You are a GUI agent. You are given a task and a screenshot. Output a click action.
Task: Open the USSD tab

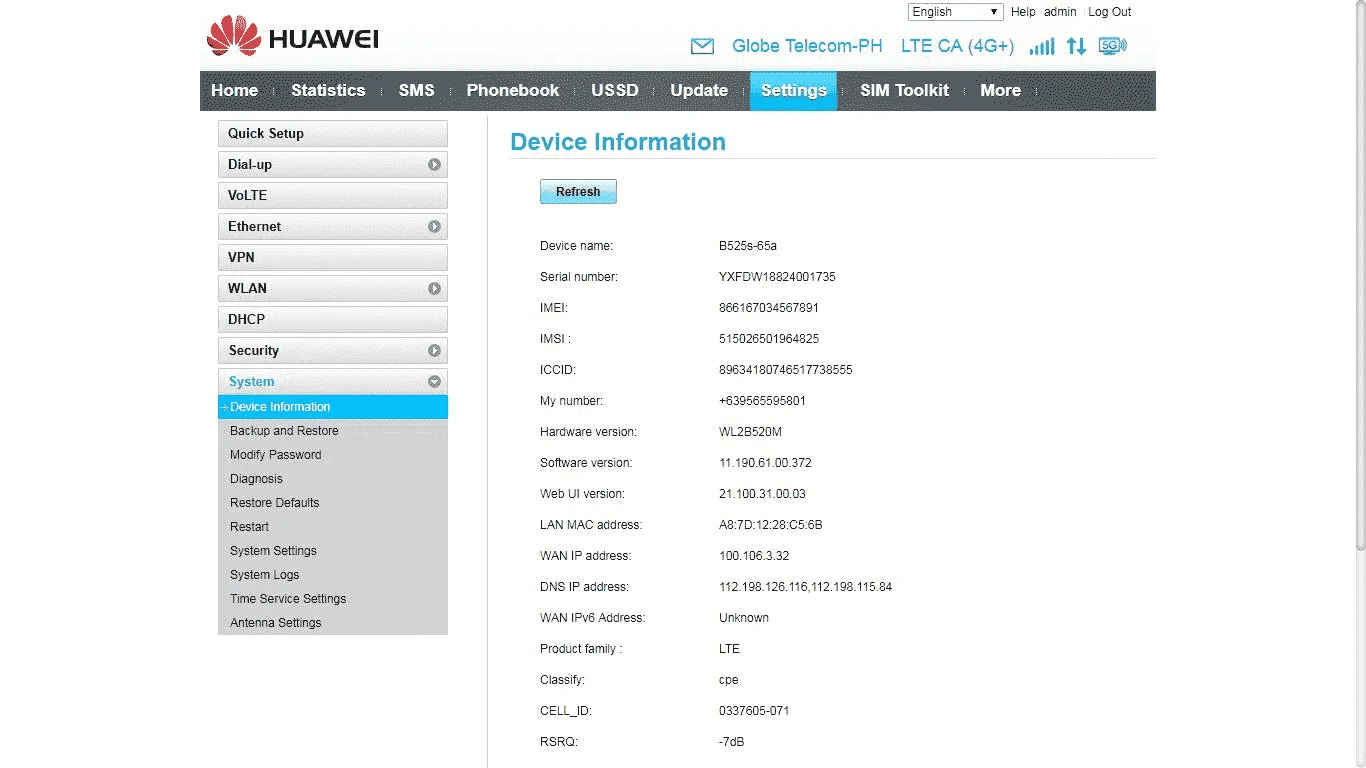click(614, 90)
